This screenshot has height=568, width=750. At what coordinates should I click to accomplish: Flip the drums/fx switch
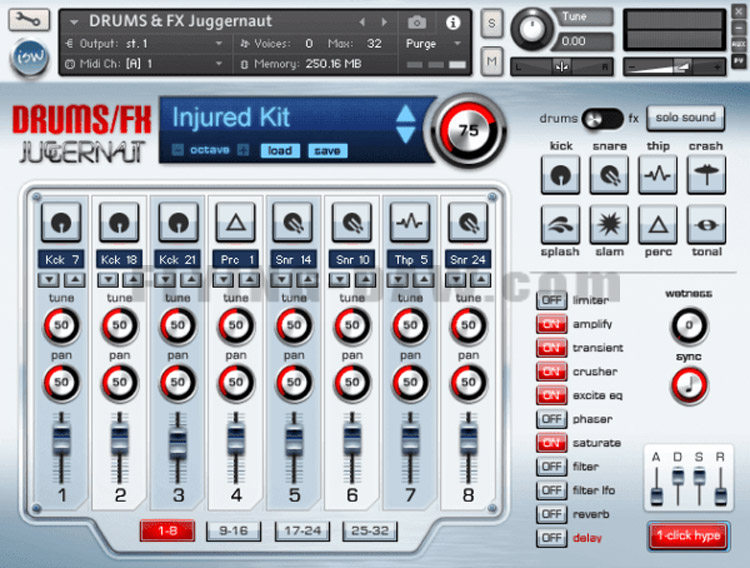[602, 119]
